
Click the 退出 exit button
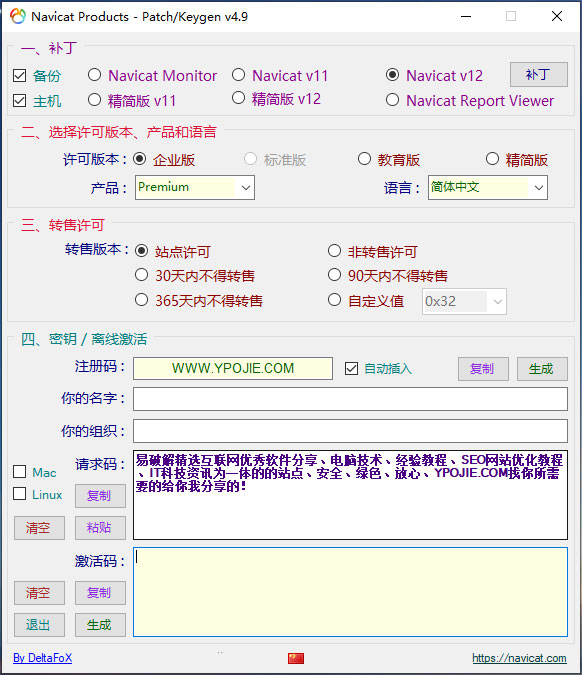click(x=39, y=625)
